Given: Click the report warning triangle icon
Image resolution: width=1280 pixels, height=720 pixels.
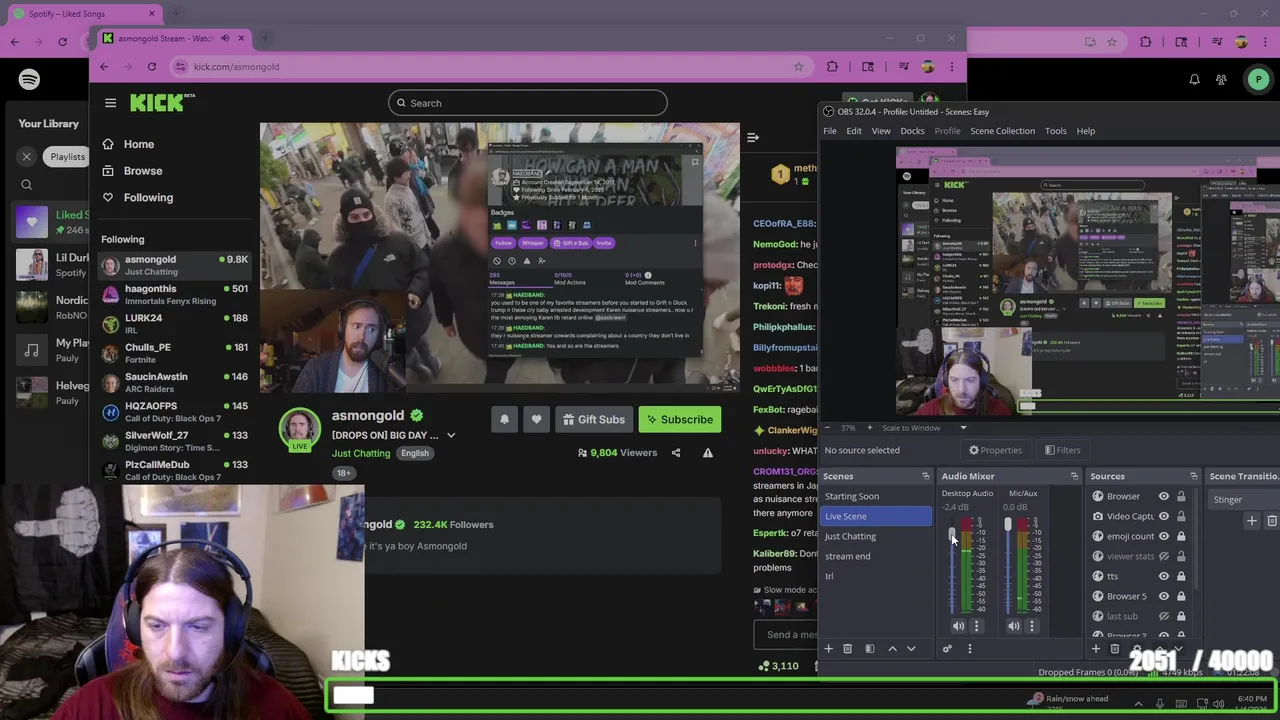Looking at the screenshot, I should (708, 453).
